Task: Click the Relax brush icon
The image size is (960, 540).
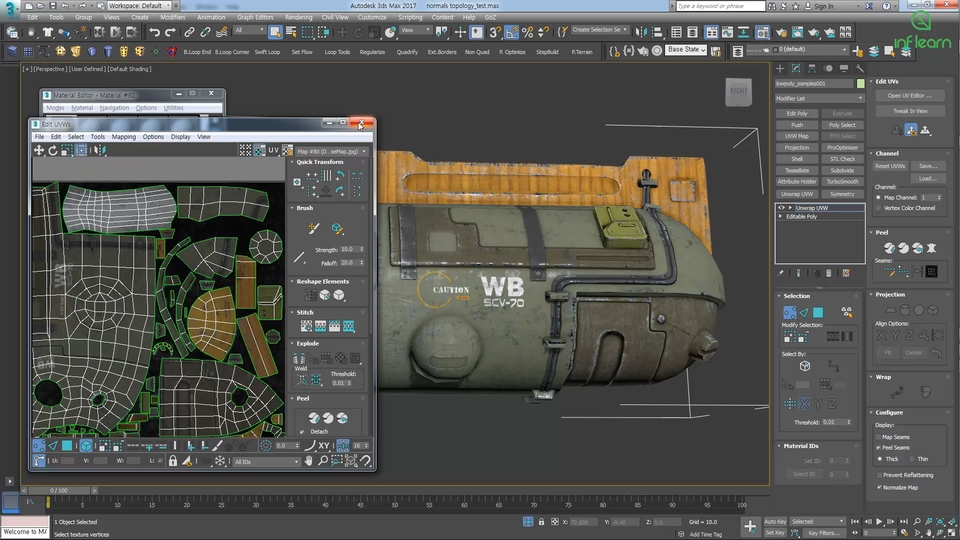Action: (337, 228)
